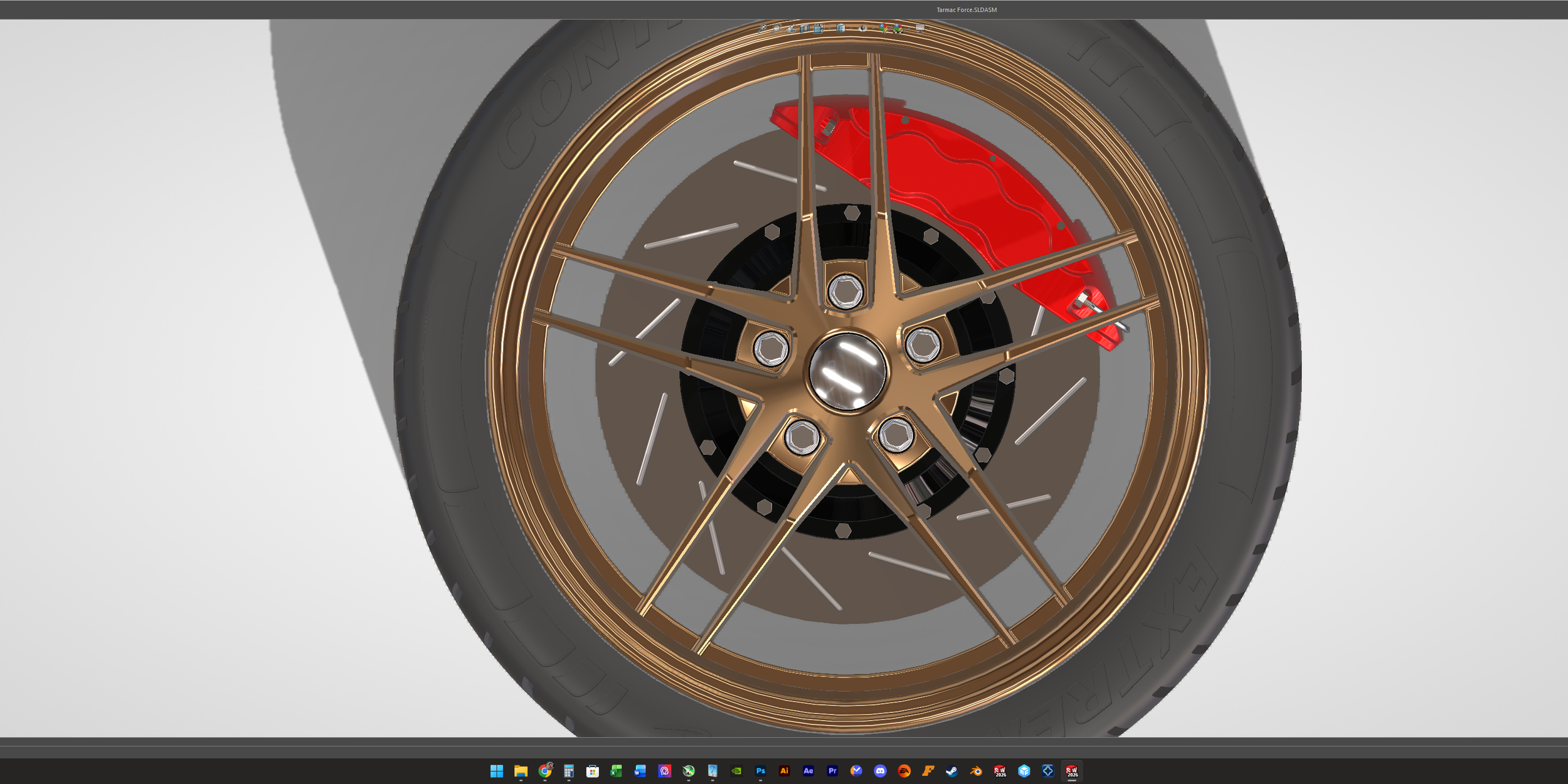
Task: Choose the Display Style cube icon
Action: click(x=841, y=28)
